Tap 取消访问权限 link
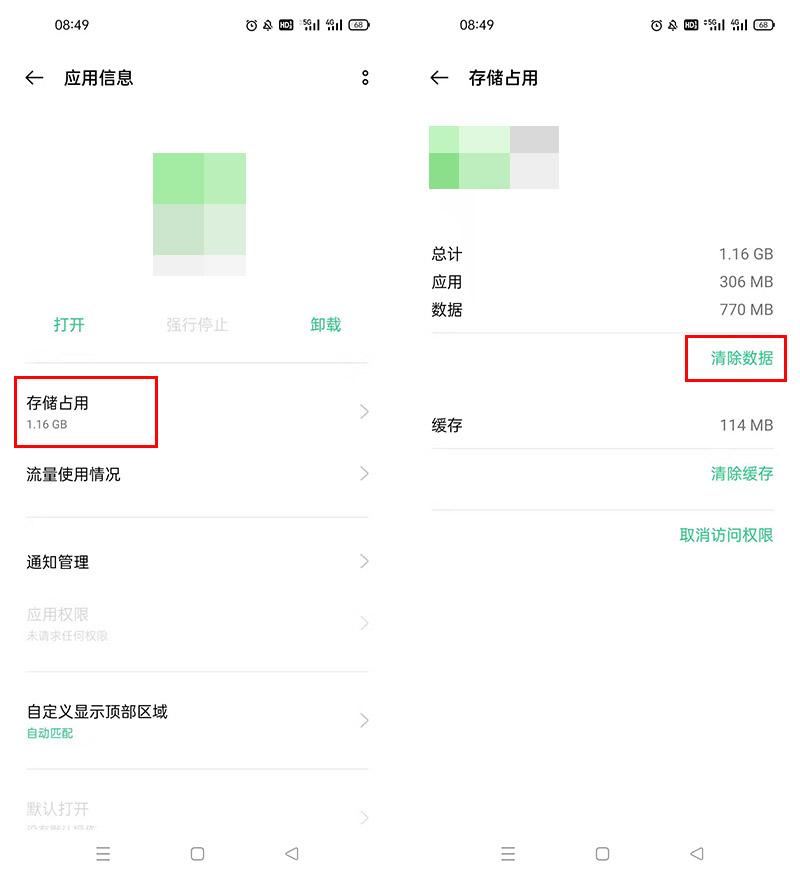This screenshot has width=800, height=878. 726,535
